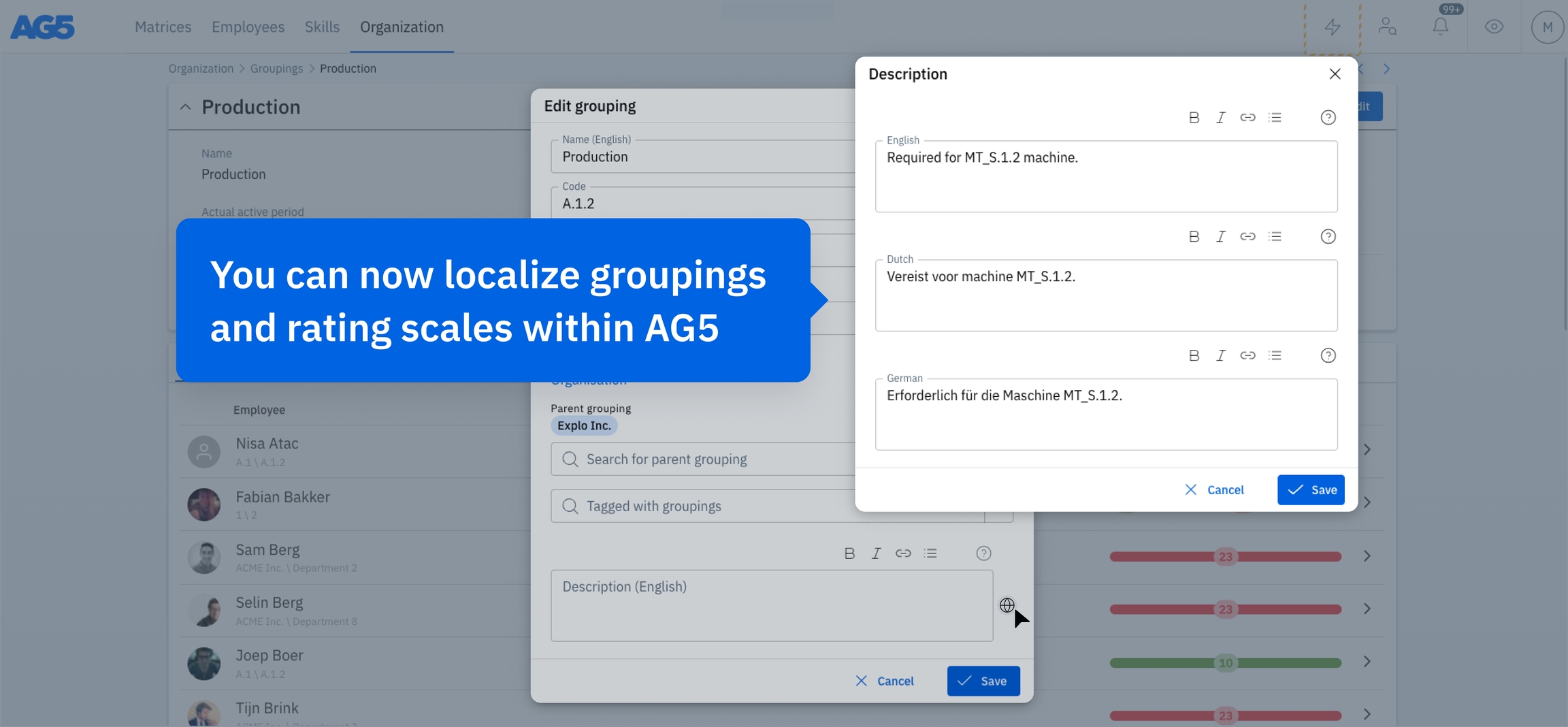Screen dimensions: 1568x727
Task: Click Bold icon above English description
Action: pos(1194,118)
